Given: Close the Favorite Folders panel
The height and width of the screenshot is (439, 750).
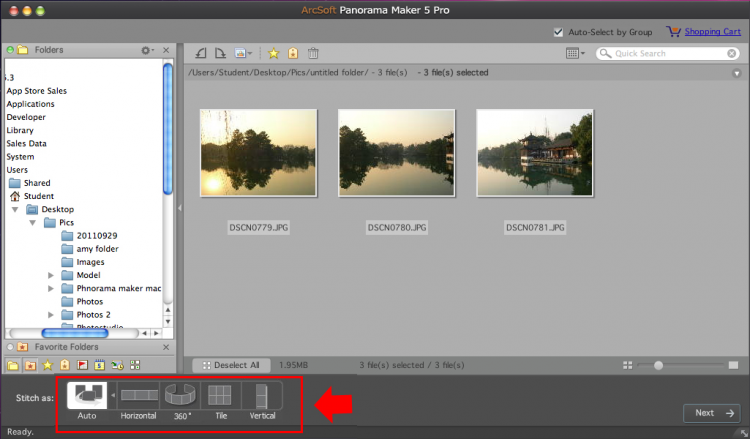Looking at the screenshot, I should 166,347.
